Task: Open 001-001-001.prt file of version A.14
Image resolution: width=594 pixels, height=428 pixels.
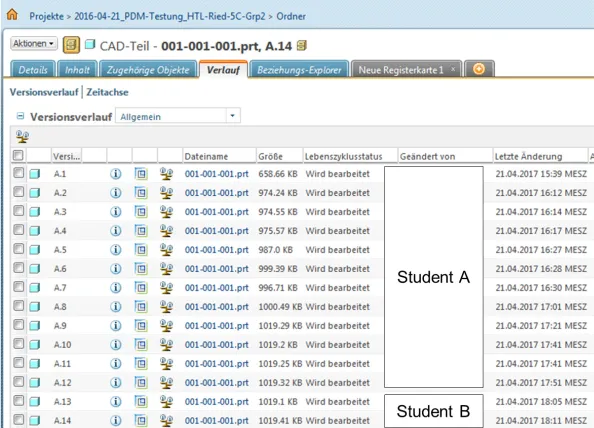Action: (x=217, y=420)
